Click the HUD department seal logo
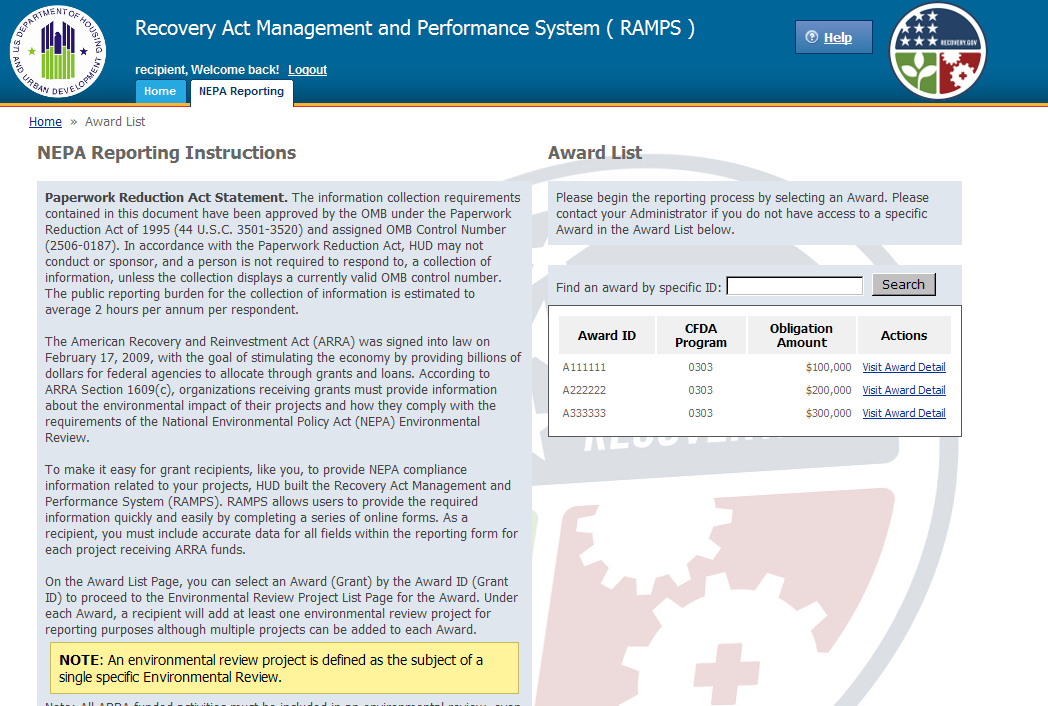 click(57, 50)
